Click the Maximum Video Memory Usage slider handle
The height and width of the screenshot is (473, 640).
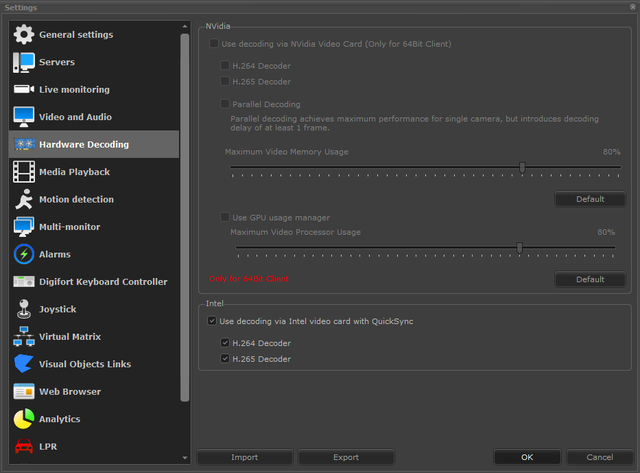point(522,167)
